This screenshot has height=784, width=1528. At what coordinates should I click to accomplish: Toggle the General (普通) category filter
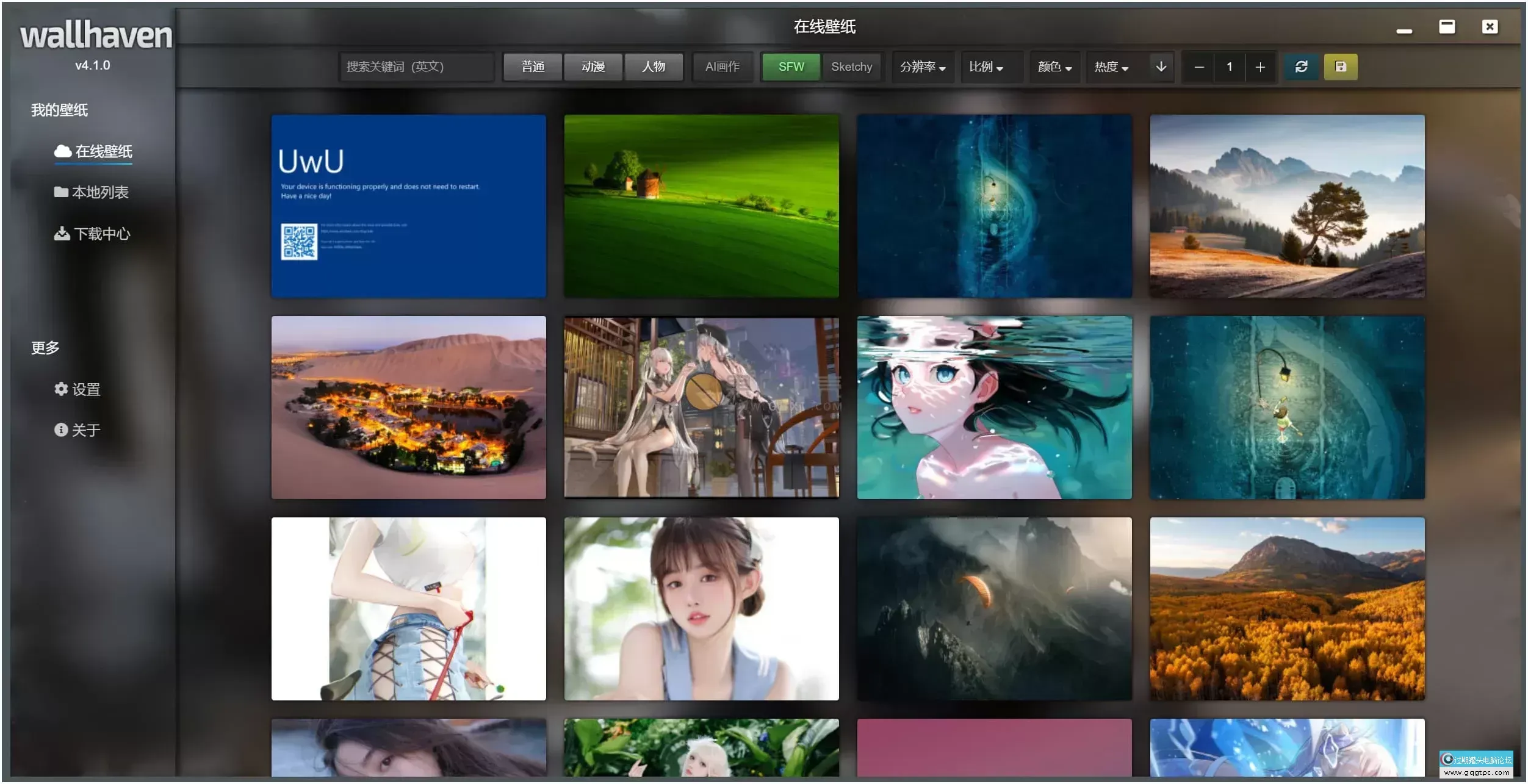533,67
